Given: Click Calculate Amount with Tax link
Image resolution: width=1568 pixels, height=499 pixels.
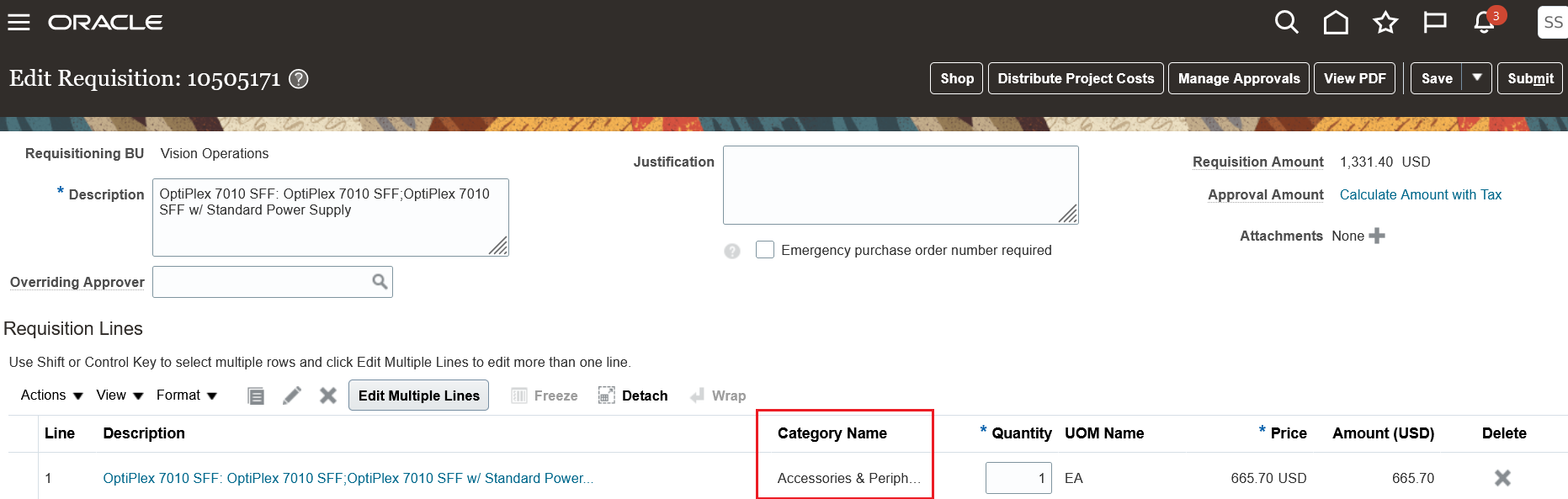Looking at the screenshot, I should [1420, 194].
